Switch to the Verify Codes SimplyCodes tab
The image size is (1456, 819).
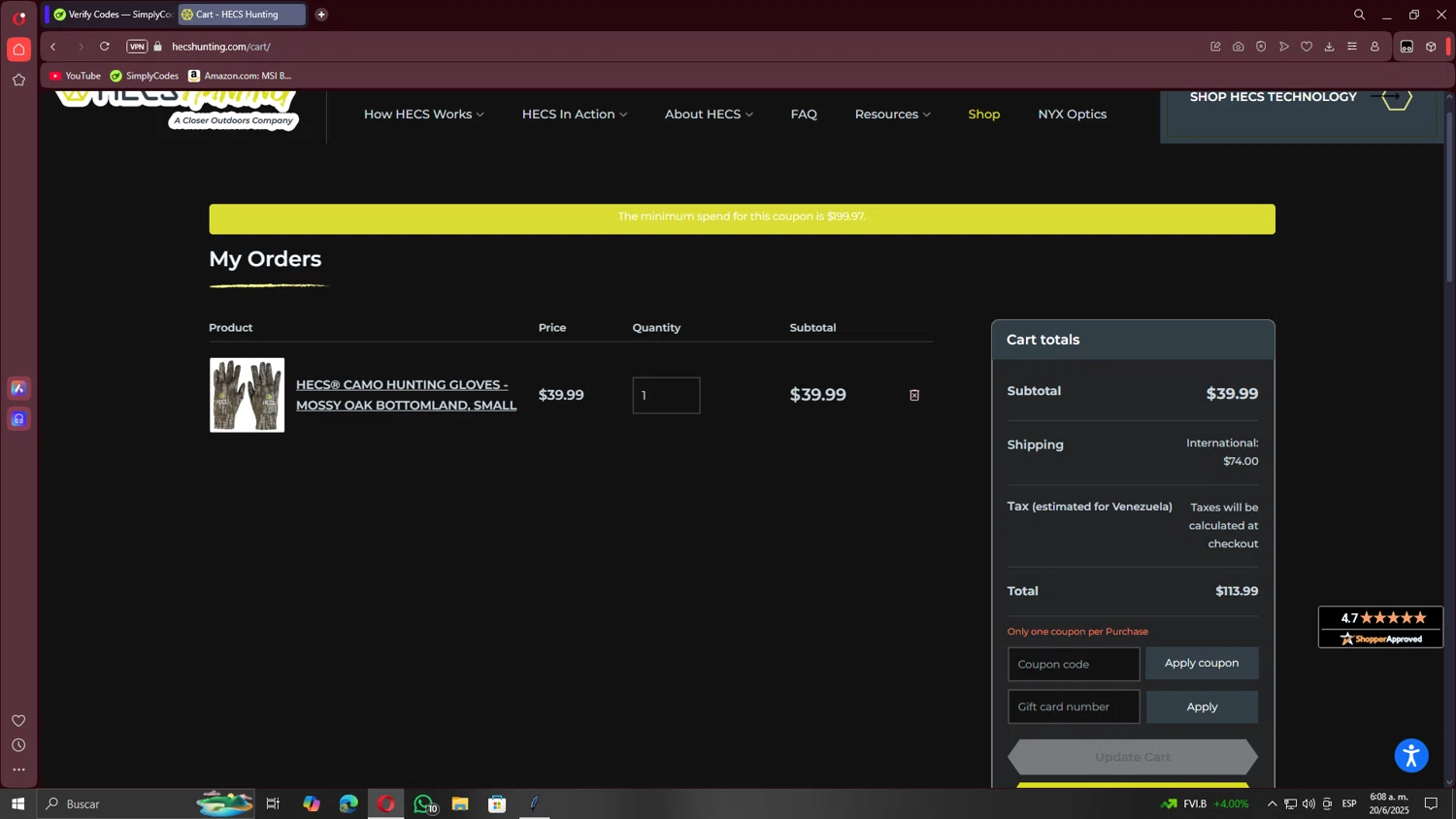tap(113, 15)
